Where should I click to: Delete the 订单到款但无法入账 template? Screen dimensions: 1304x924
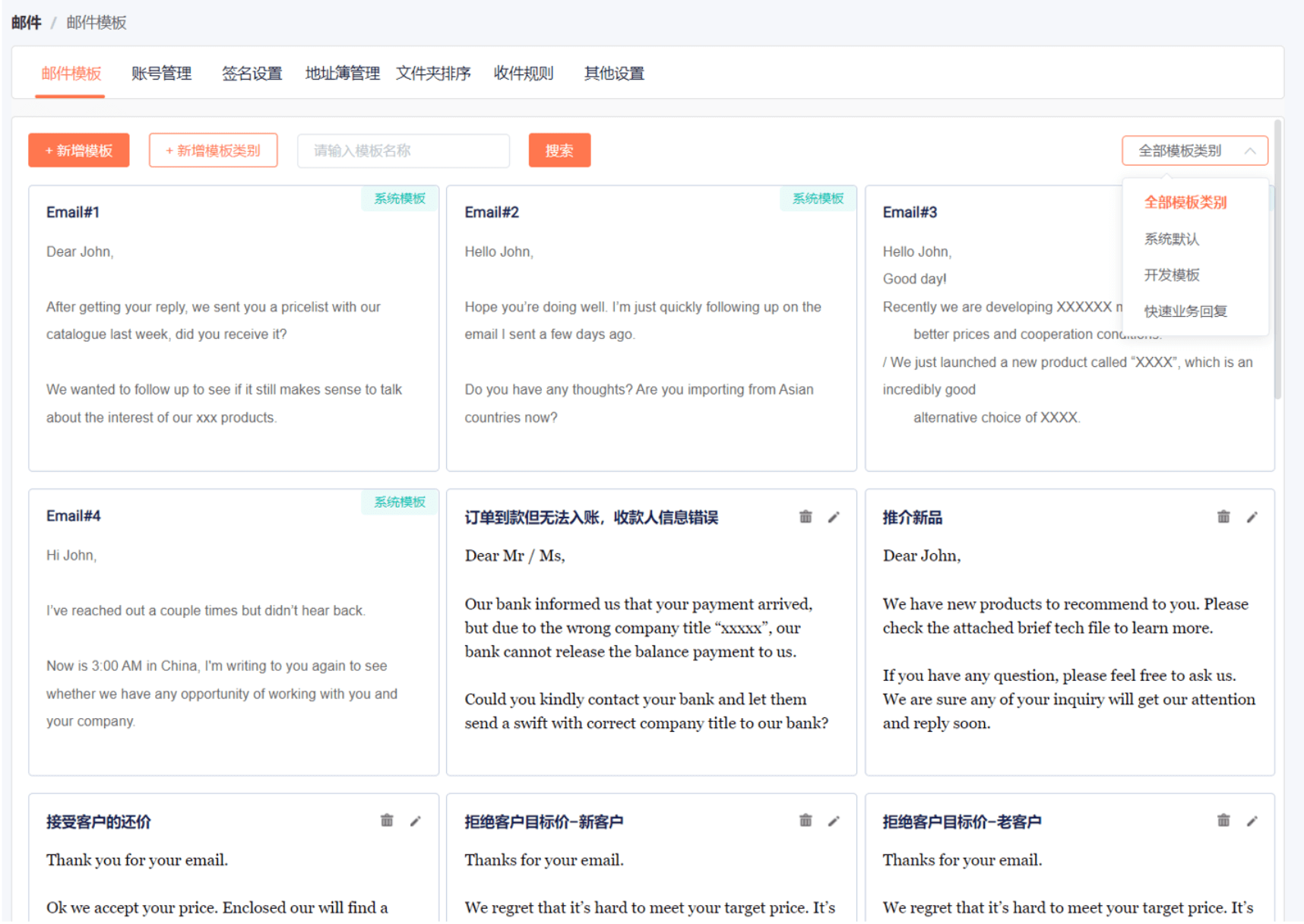(x=806, y=517)
